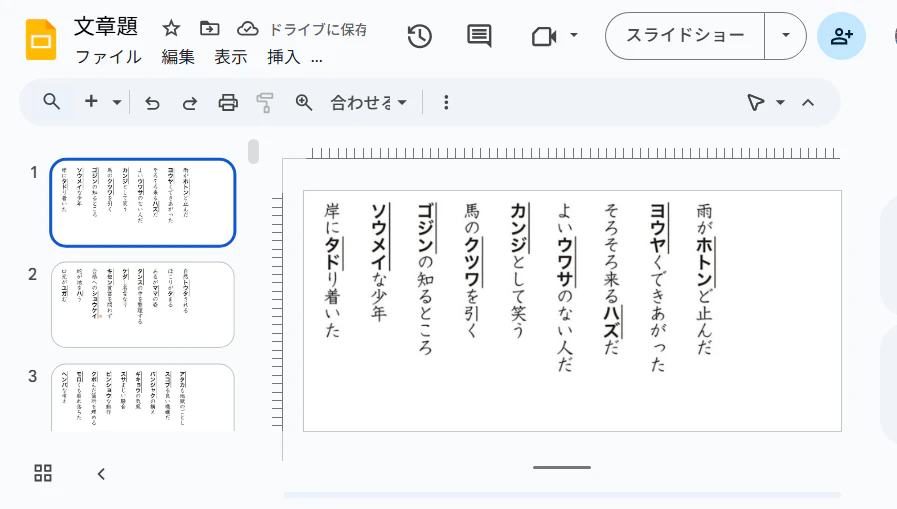The height and width of the screenshot is (509, 897).
Task: Add a new slide with plus icon
Action: tap(91, 101)
